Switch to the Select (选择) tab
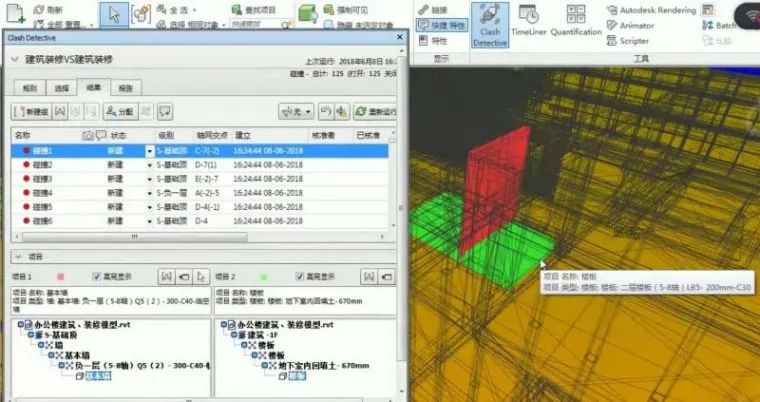 click(62, 88)
